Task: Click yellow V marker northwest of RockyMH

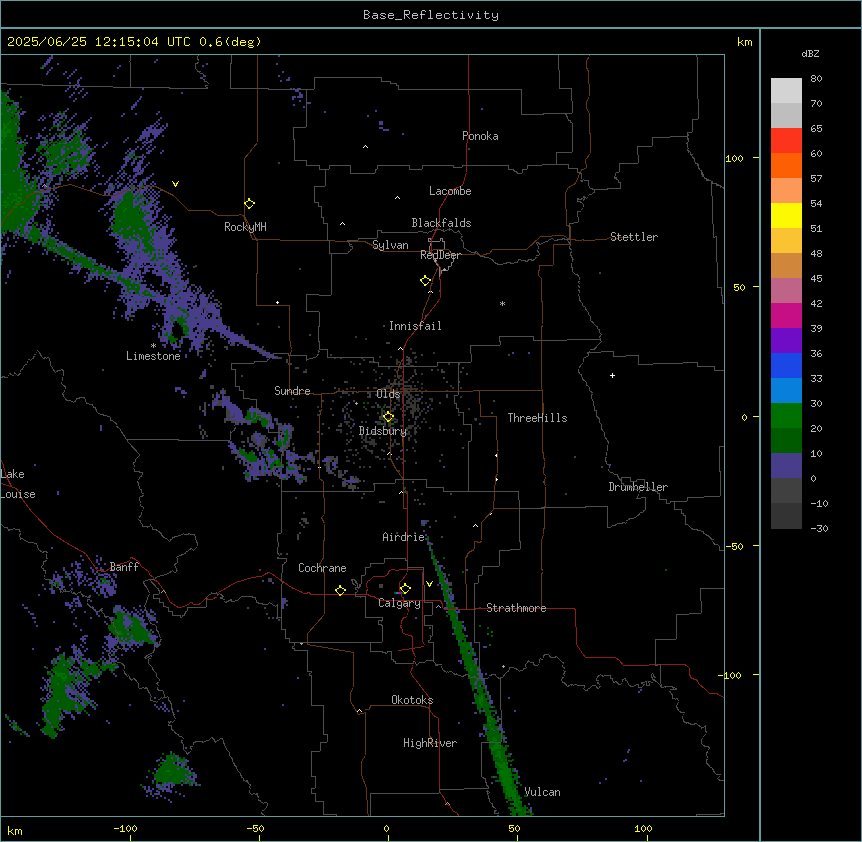Action: pos(175,184)
